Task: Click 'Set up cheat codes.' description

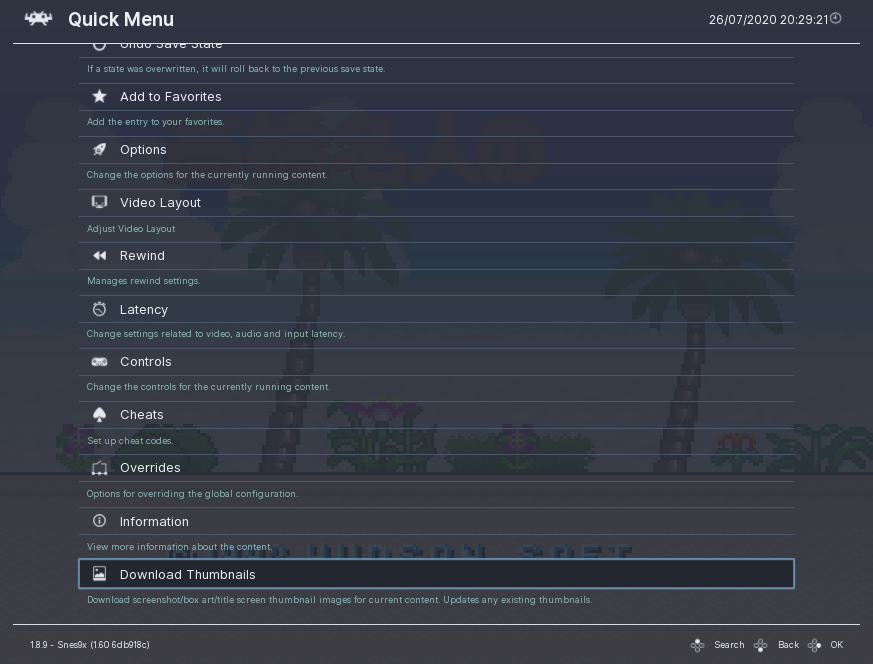Action: click(x=130, y=441)
